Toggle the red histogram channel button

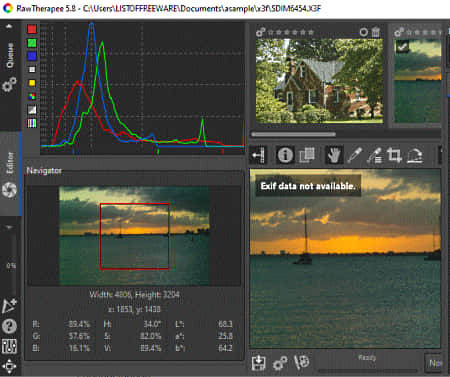coord(32,29)
